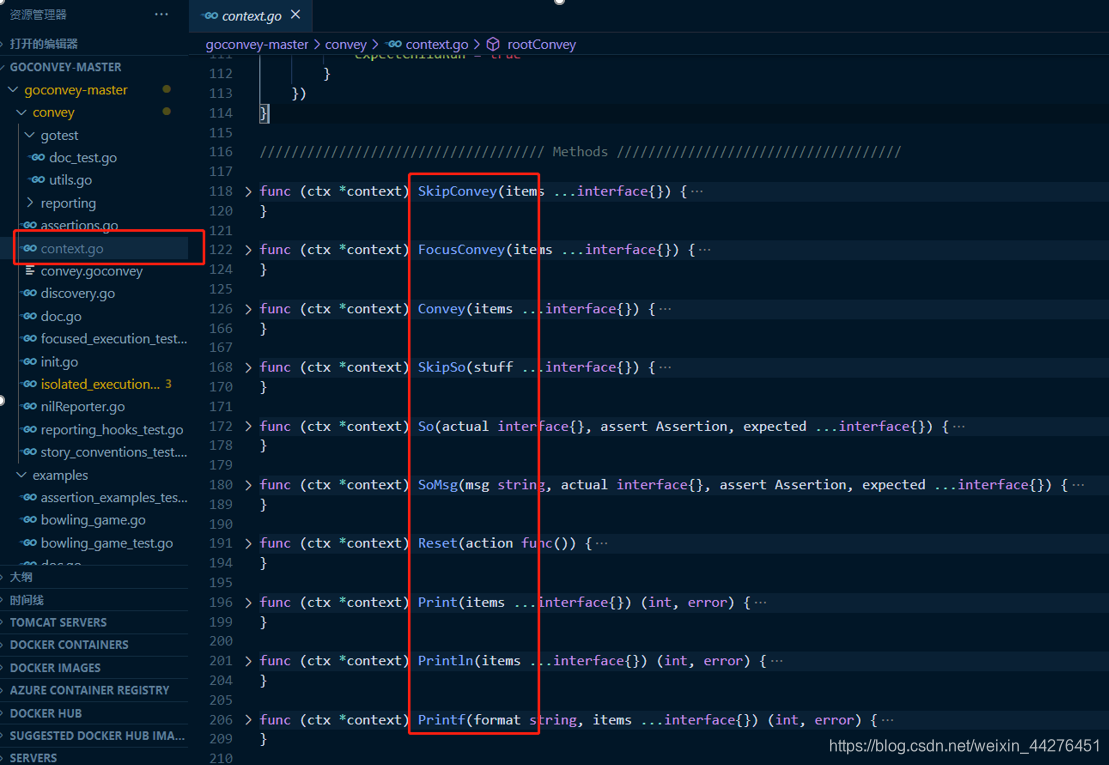
Task: Select the context.go editor tab
Action: point(251,16)
